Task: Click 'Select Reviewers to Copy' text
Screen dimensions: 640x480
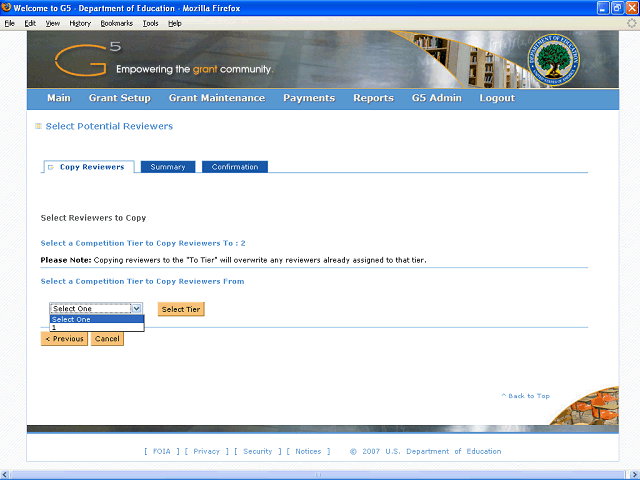Action: point(93,218)
